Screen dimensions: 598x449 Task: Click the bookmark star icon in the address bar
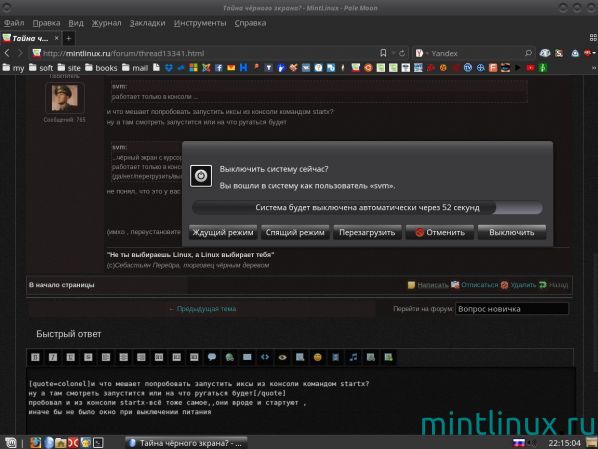click(x=383, y=53)
